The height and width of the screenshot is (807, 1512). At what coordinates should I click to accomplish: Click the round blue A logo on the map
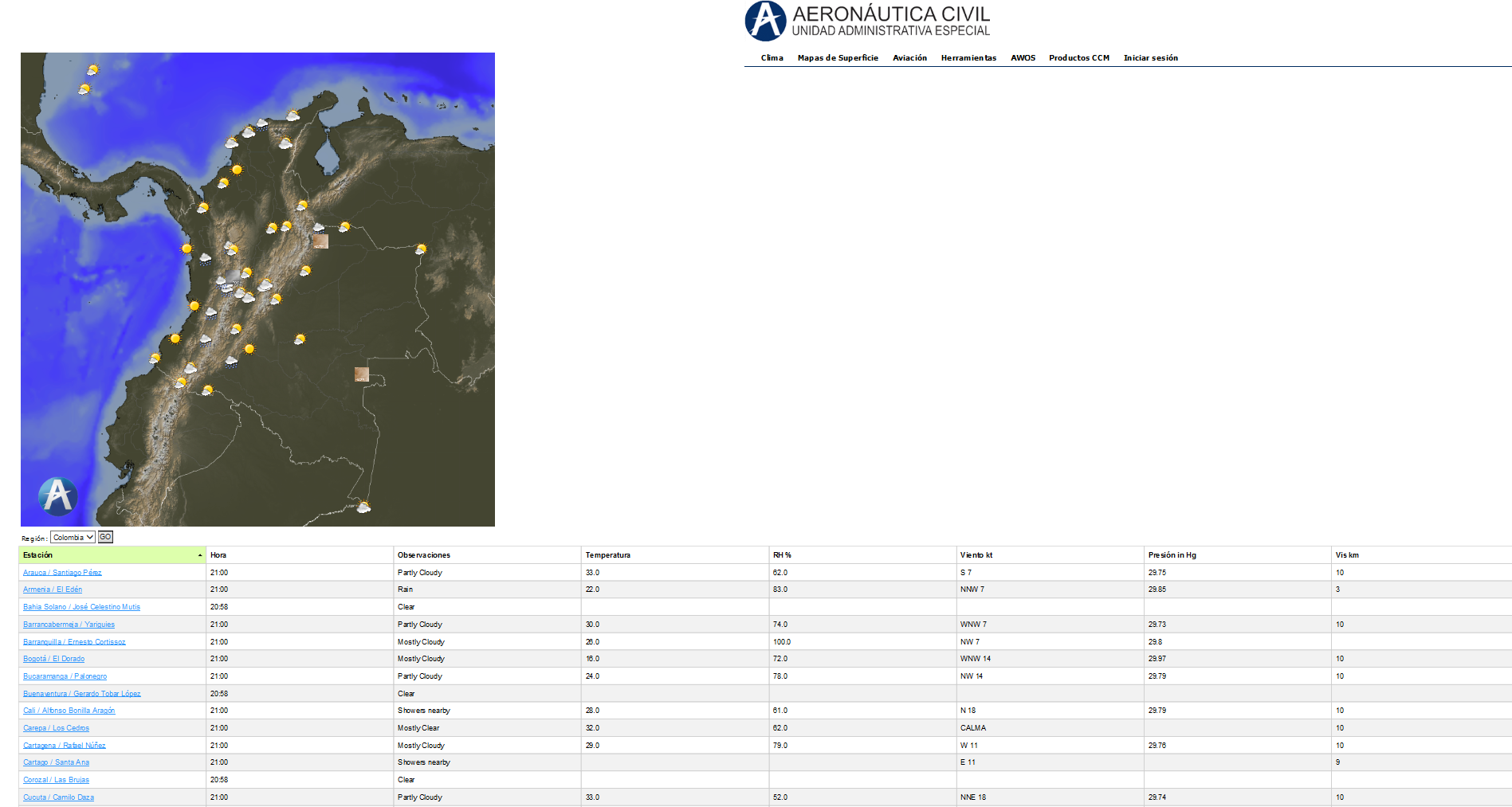point(57,496)
